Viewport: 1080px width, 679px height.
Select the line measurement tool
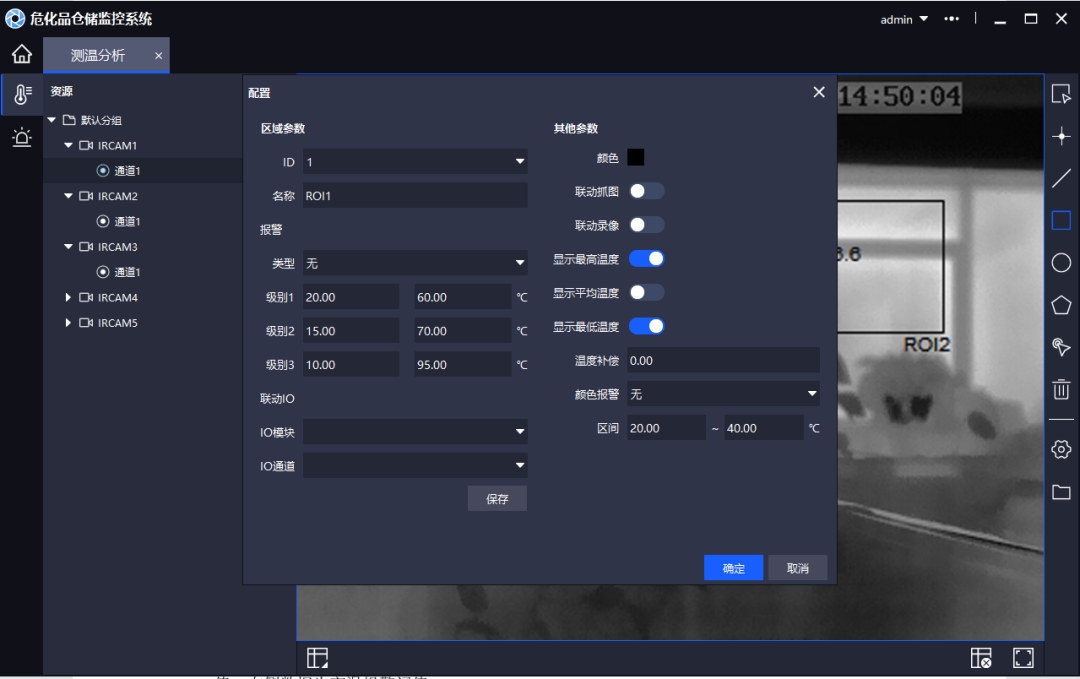(x=1061, y=178)
